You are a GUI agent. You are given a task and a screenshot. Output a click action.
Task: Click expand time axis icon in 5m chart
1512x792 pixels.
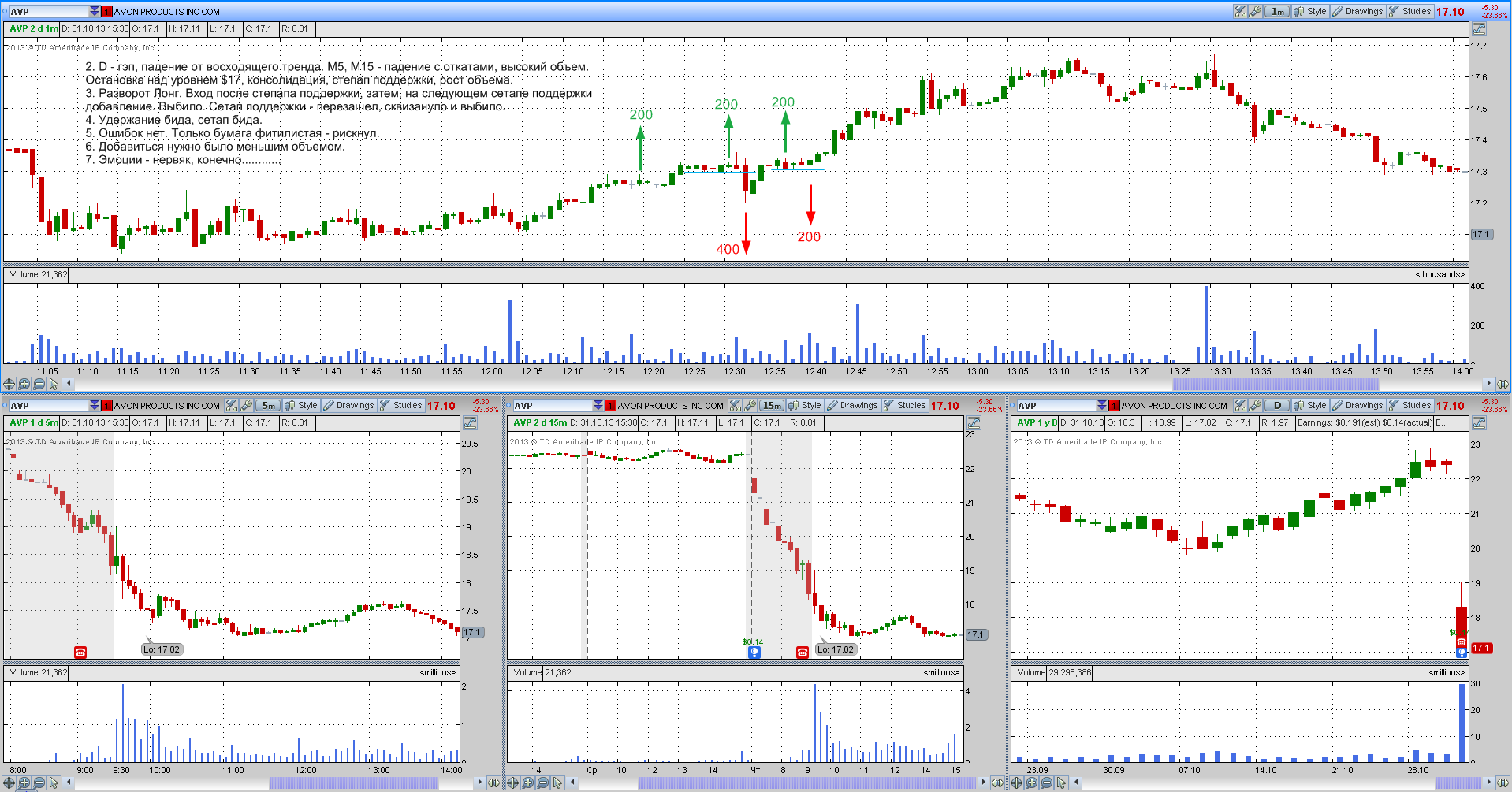click(x=493, y=783)
